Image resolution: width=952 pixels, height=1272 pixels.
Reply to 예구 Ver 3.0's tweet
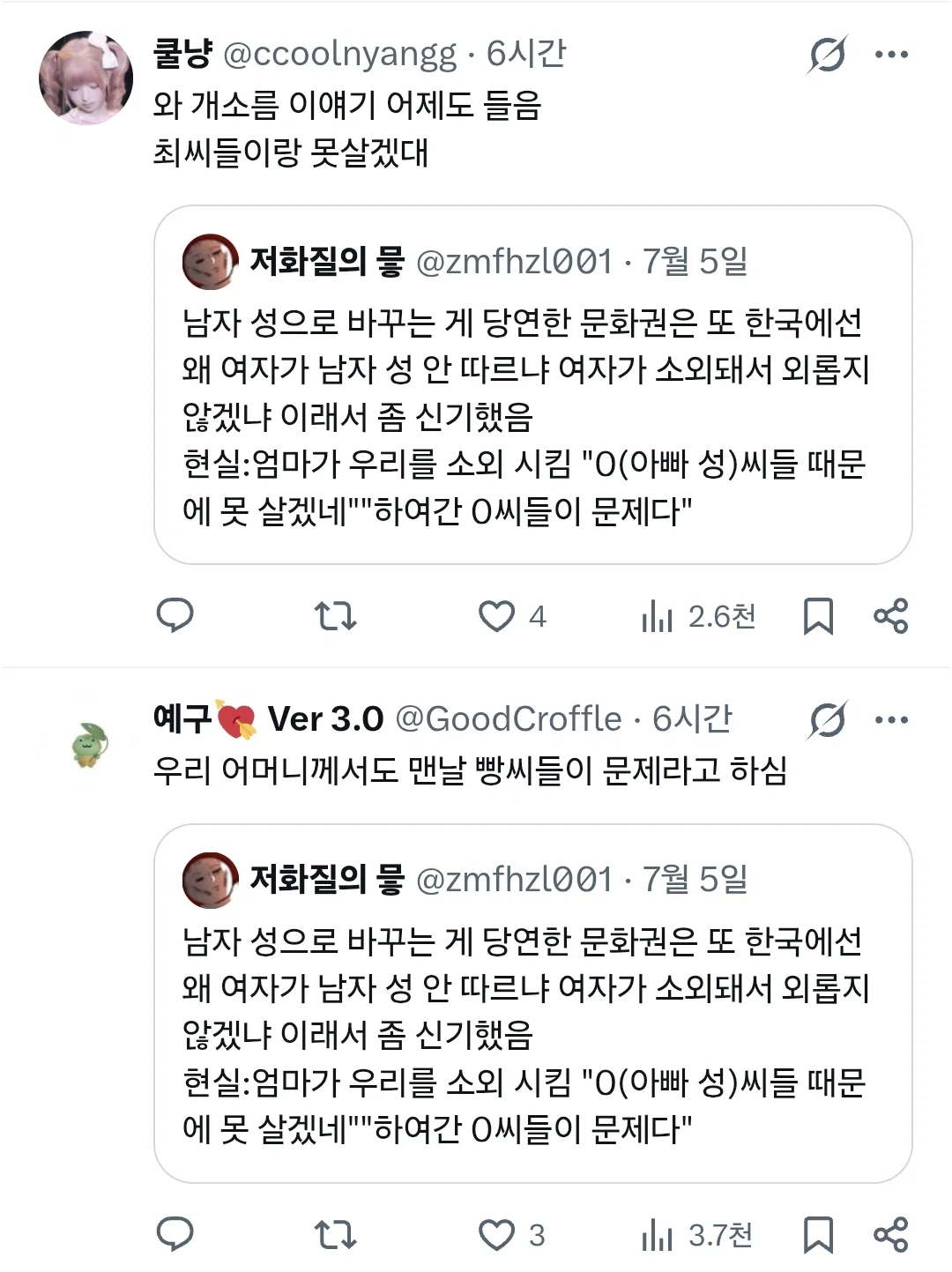(x=175, y=1234)
